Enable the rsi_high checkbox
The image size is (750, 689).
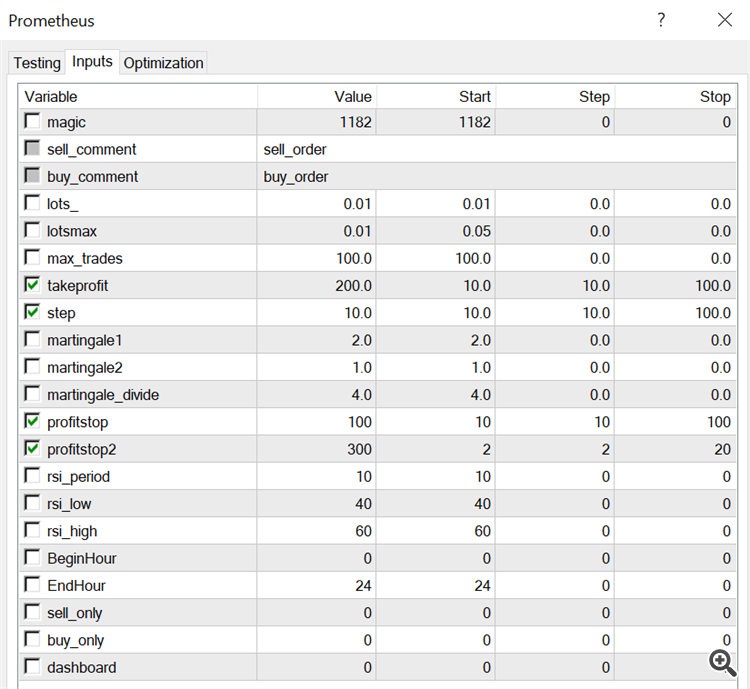32,530
